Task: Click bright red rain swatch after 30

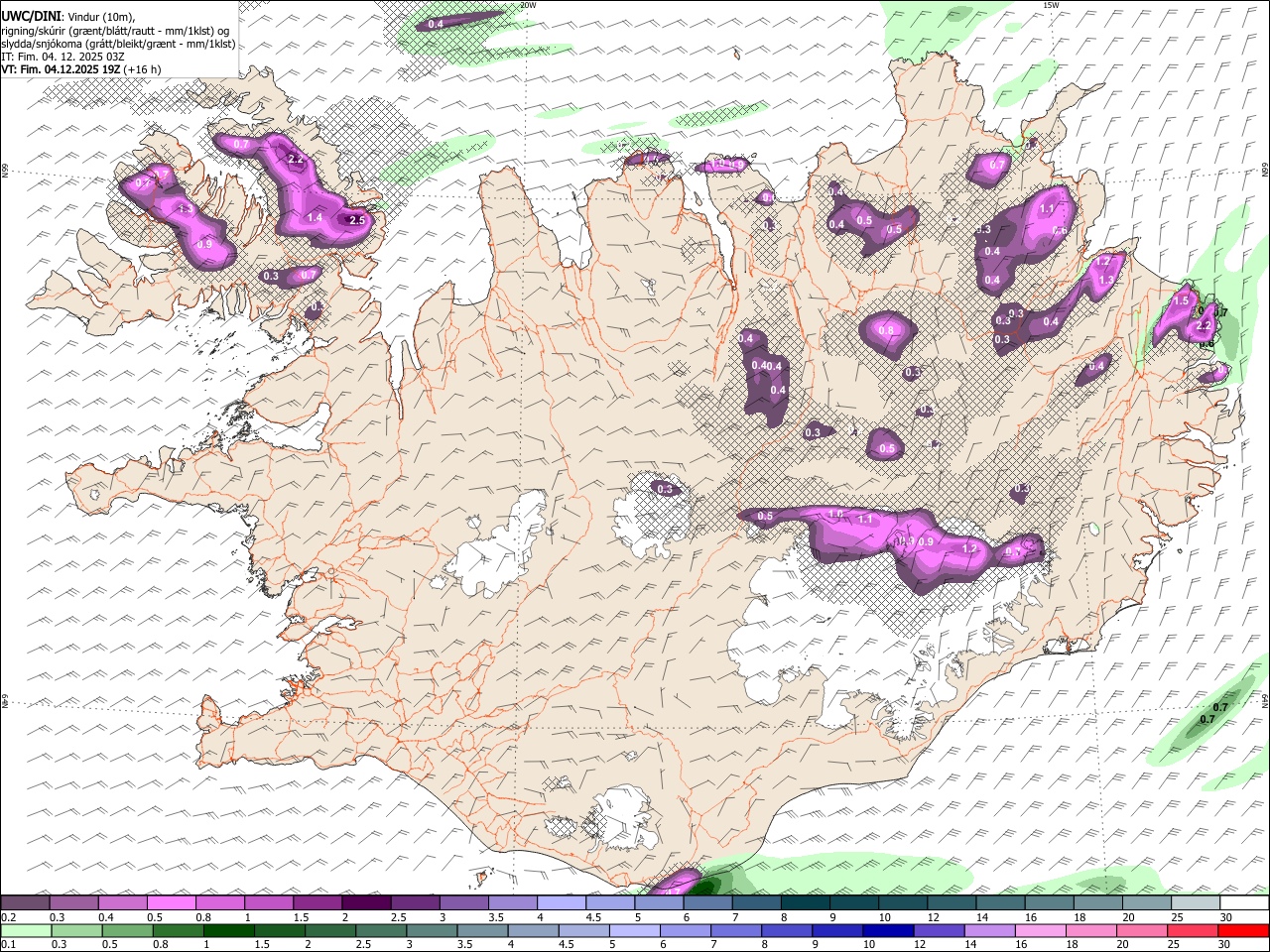Action: tap(1243, 930)
